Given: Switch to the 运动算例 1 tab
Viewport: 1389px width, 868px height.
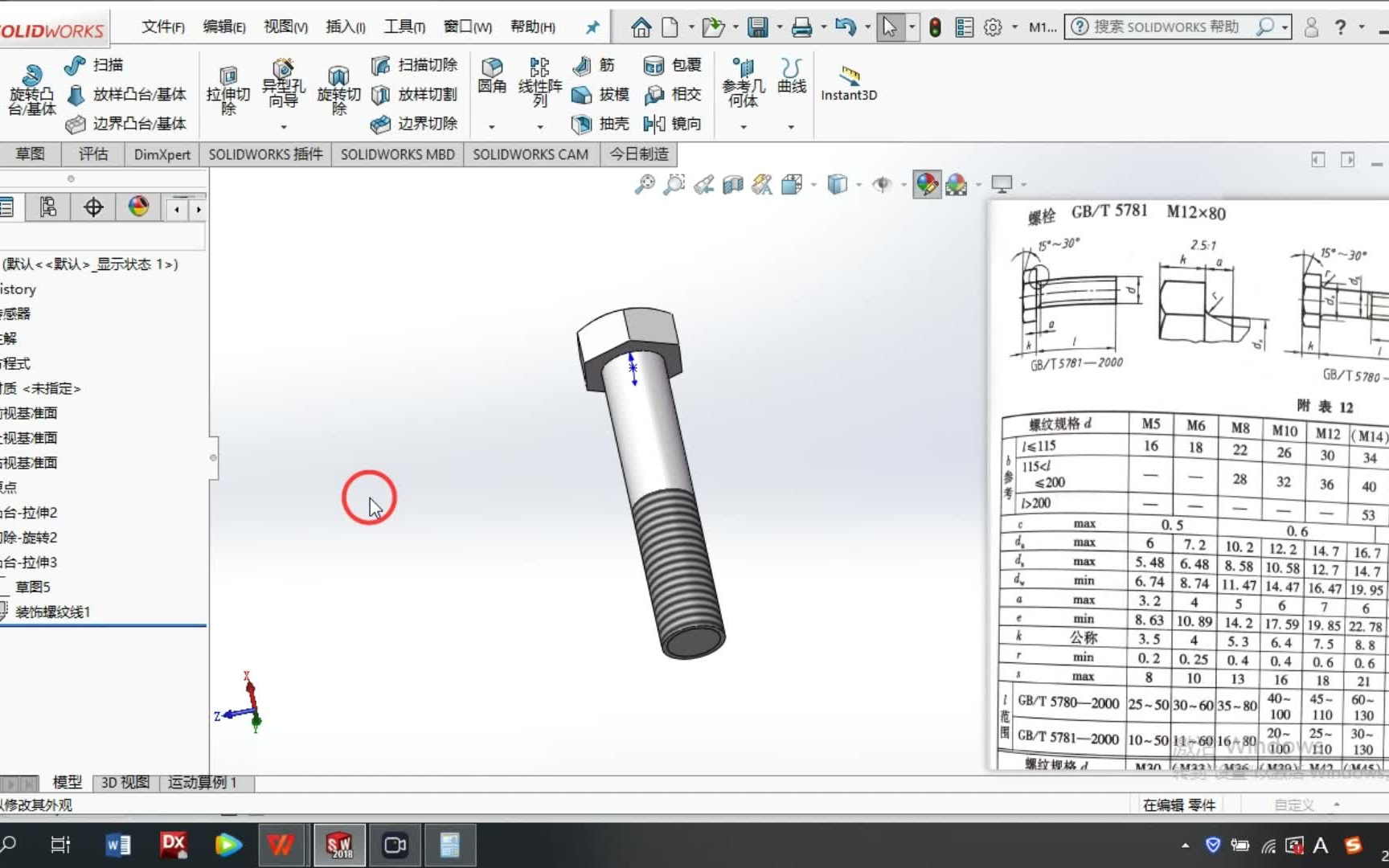Looking at the screenshot, I should tap(203, 783).
